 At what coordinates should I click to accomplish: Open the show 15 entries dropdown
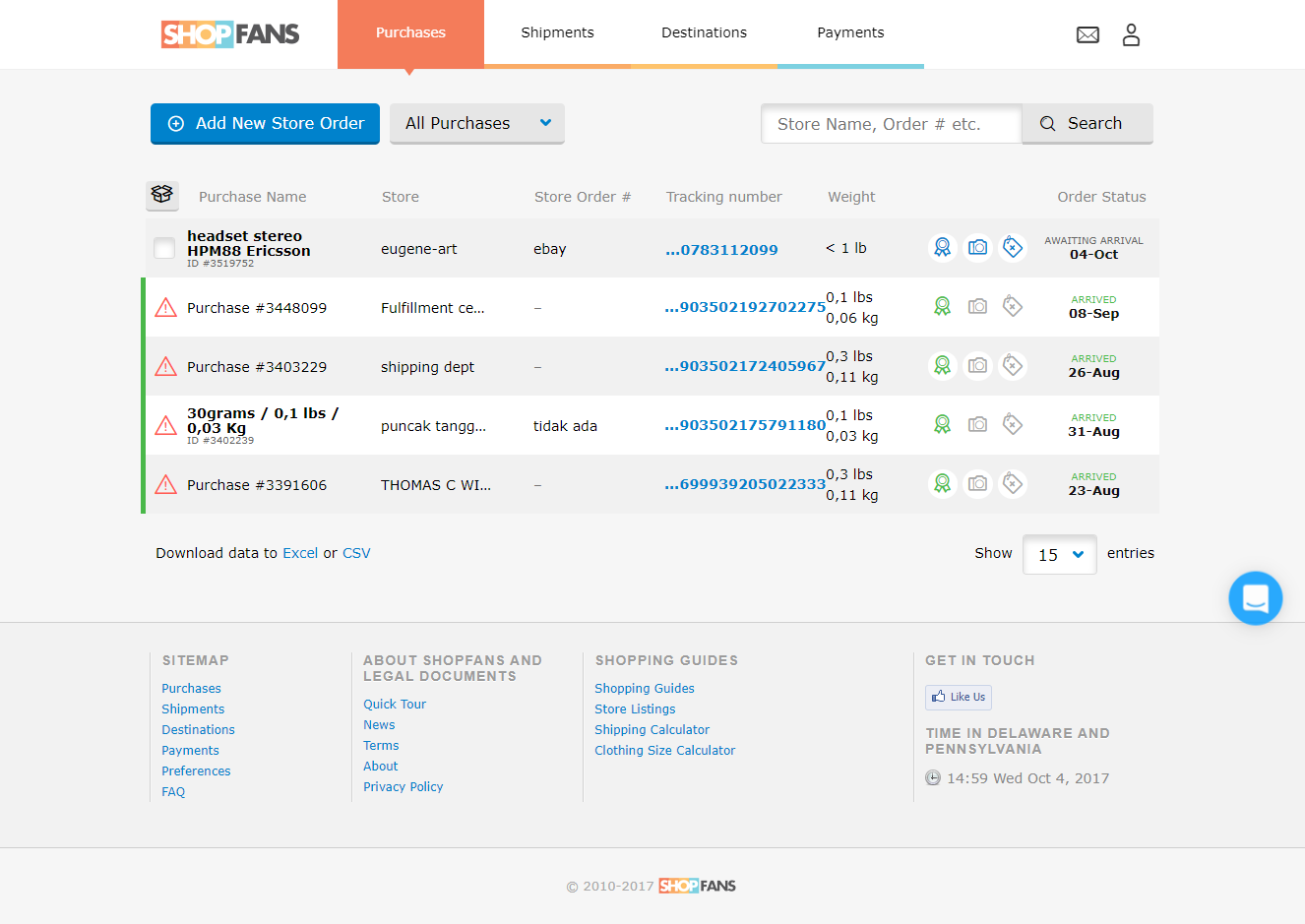(1060, 554)
